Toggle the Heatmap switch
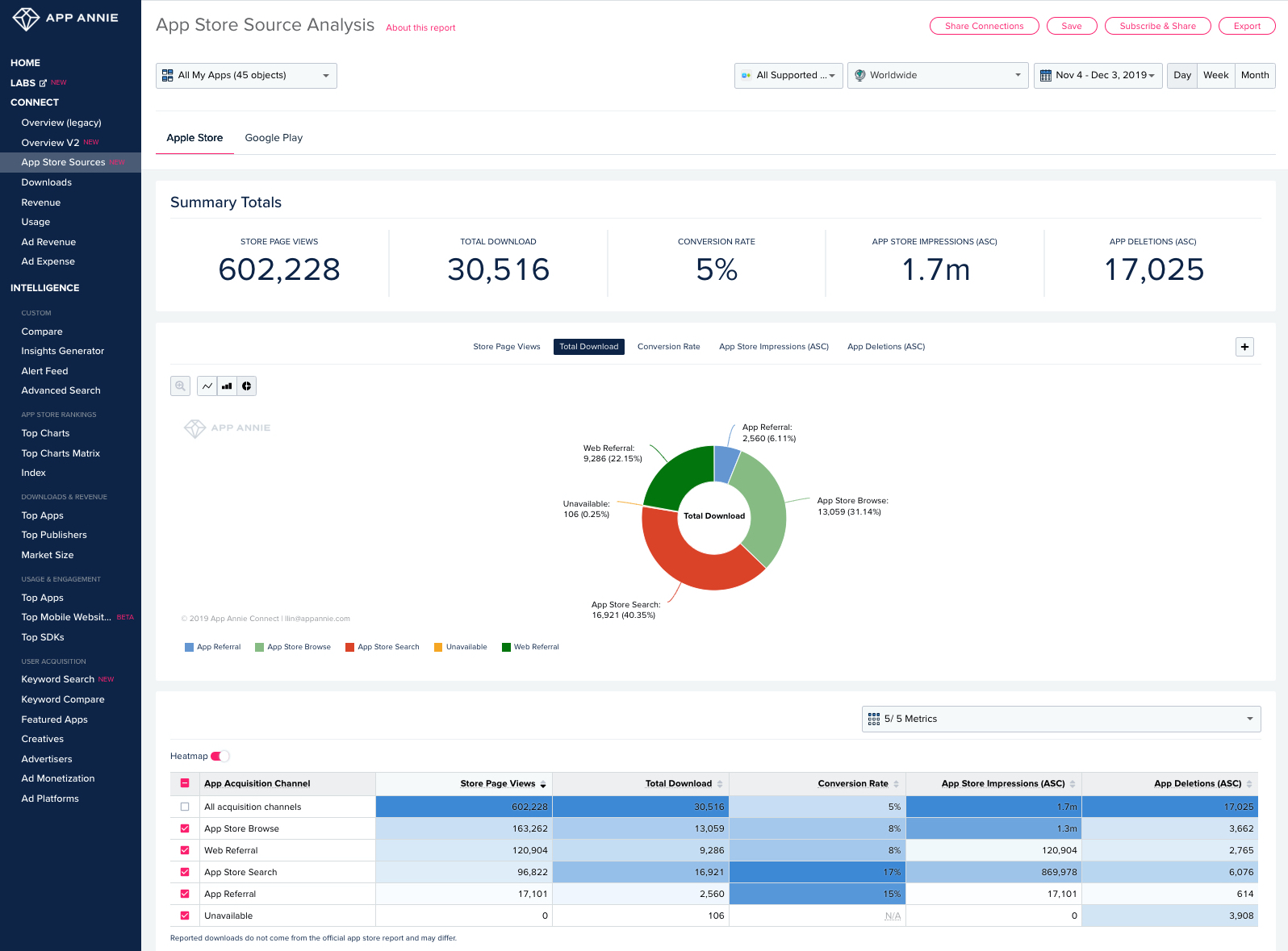 (220, 757)
